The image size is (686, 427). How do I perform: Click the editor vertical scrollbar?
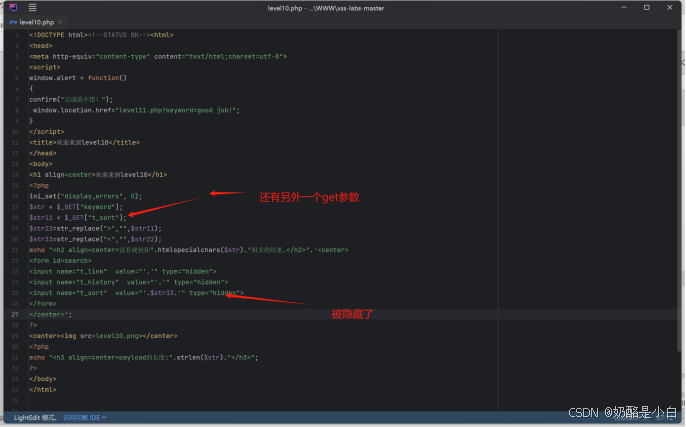point(679,190)
